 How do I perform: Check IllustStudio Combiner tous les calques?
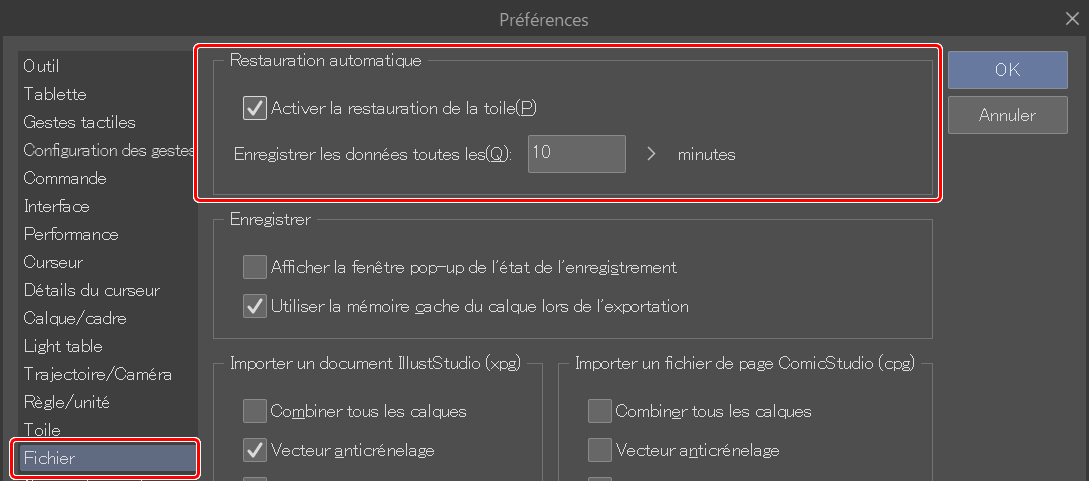255,411
